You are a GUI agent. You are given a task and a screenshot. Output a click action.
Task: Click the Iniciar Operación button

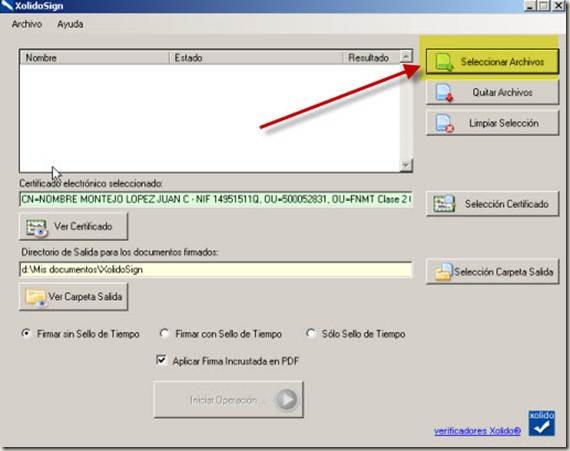(228, 399)
